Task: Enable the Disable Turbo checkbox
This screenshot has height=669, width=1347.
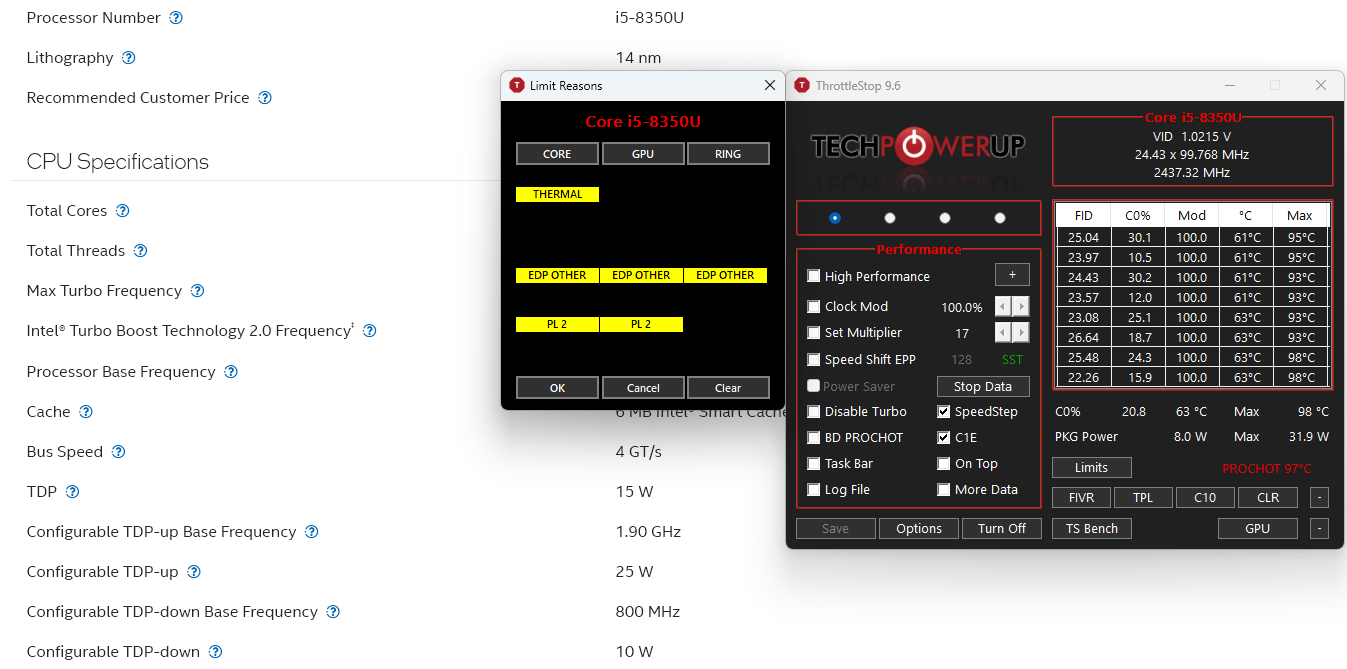Action: pos(814,412)
